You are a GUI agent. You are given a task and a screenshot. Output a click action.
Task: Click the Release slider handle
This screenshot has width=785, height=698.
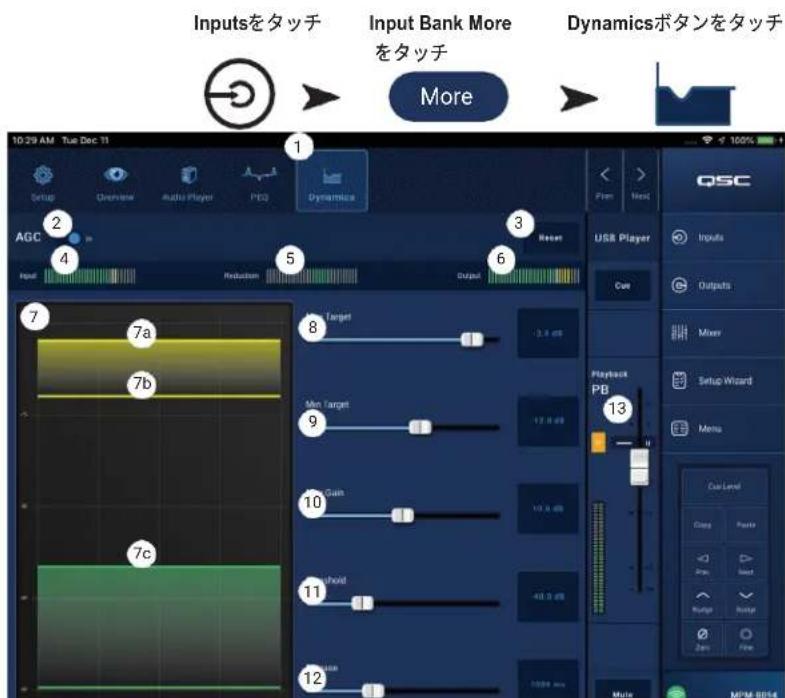pos(373,691)
